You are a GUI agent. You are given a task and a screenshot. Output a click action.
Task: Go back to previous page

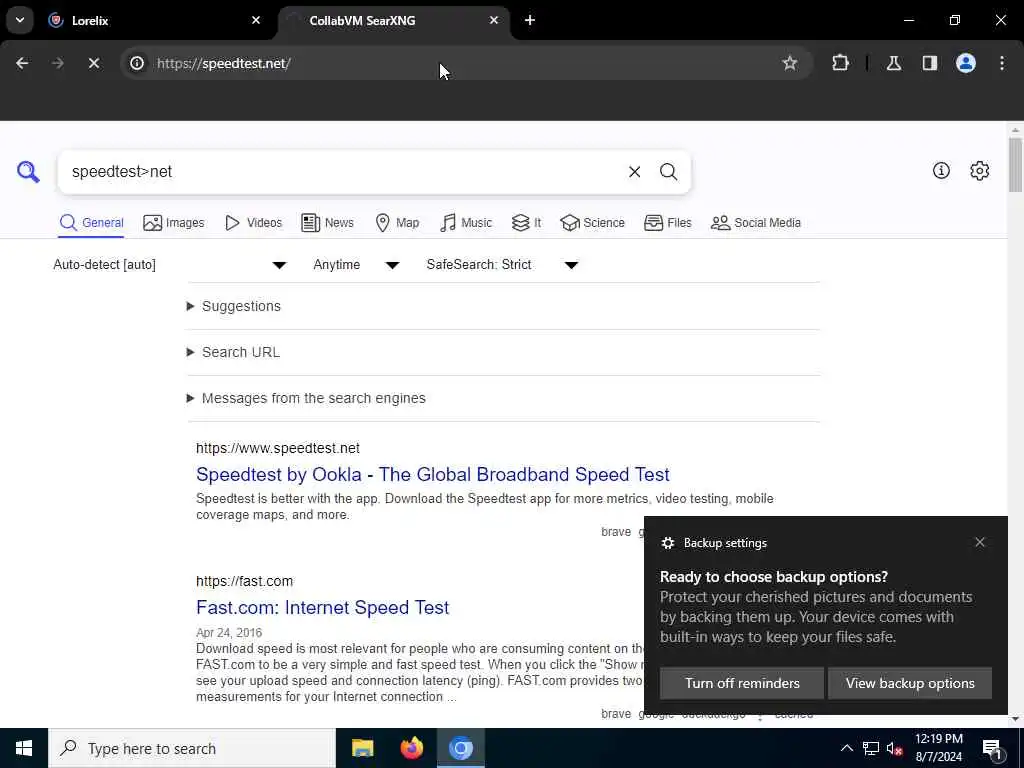click(22, 63)
